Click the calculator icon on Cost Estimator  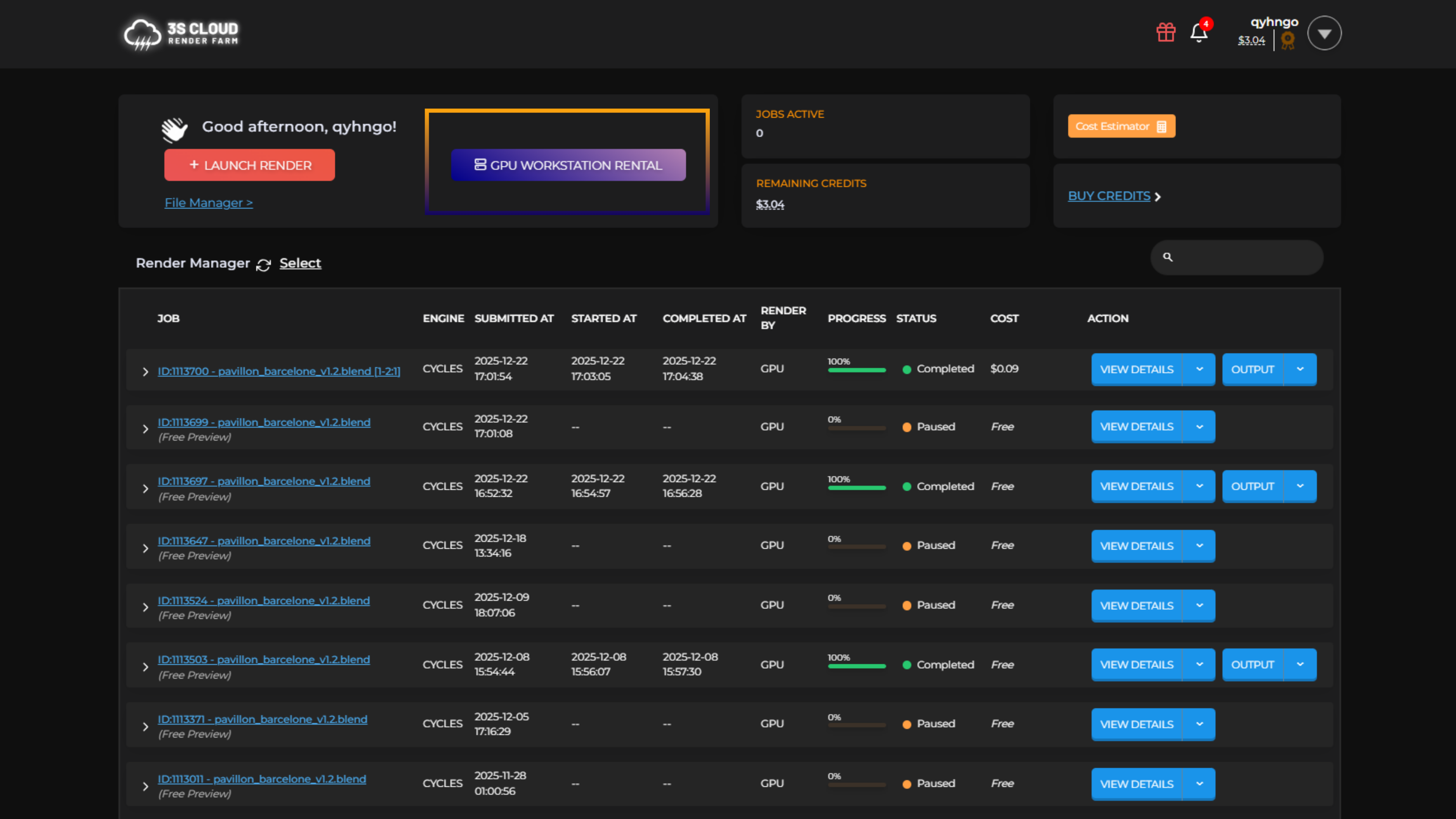(x=1161, y=127)
